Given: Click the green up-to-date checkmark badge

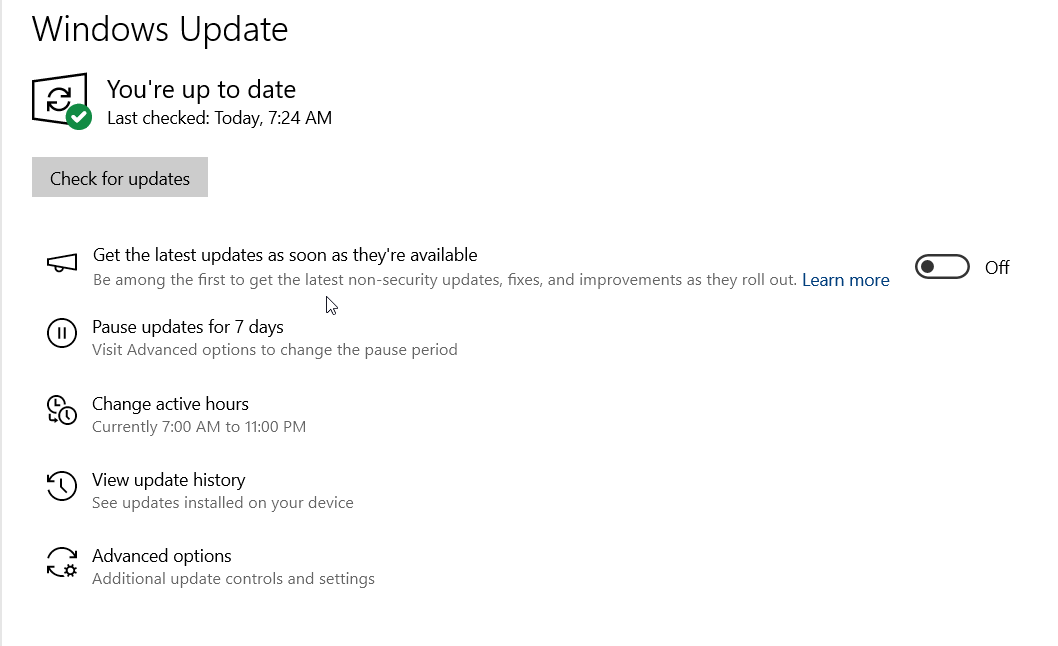Looking at the screenshot, I should tap(79, 117).
